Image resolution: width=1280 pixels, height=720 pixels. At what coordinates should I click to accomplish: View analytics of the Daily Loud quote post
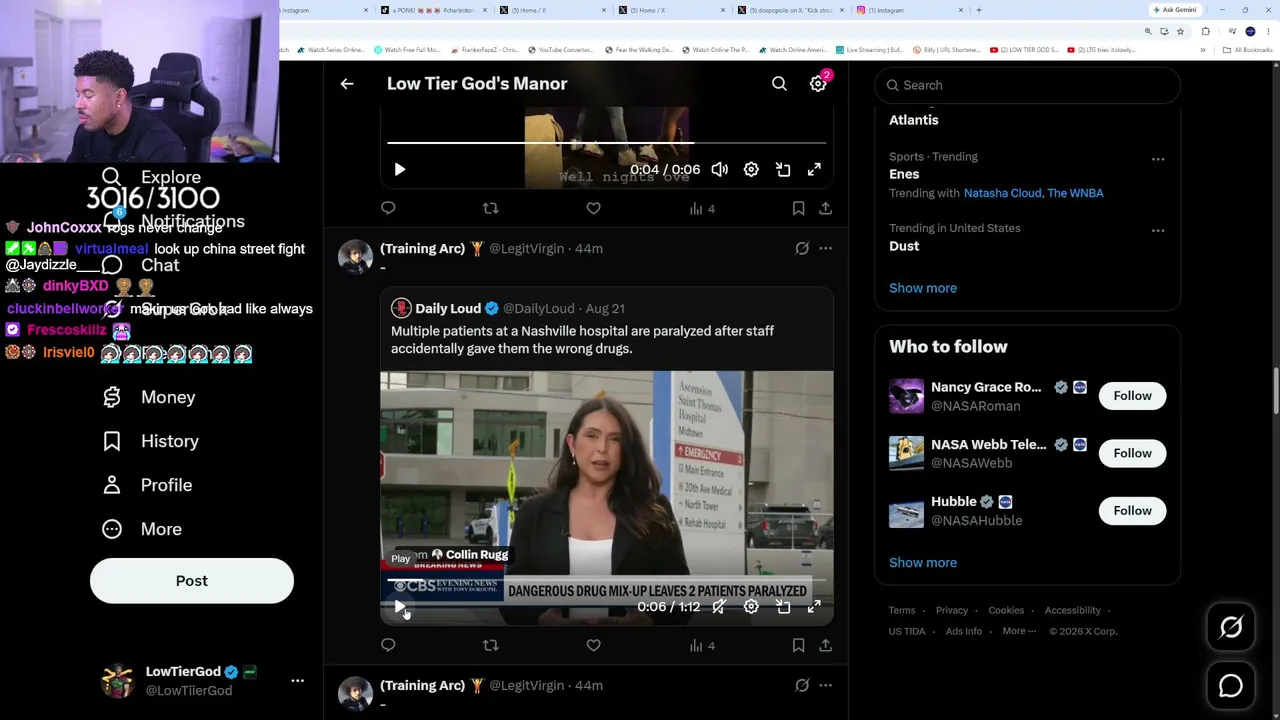(702, 645)
